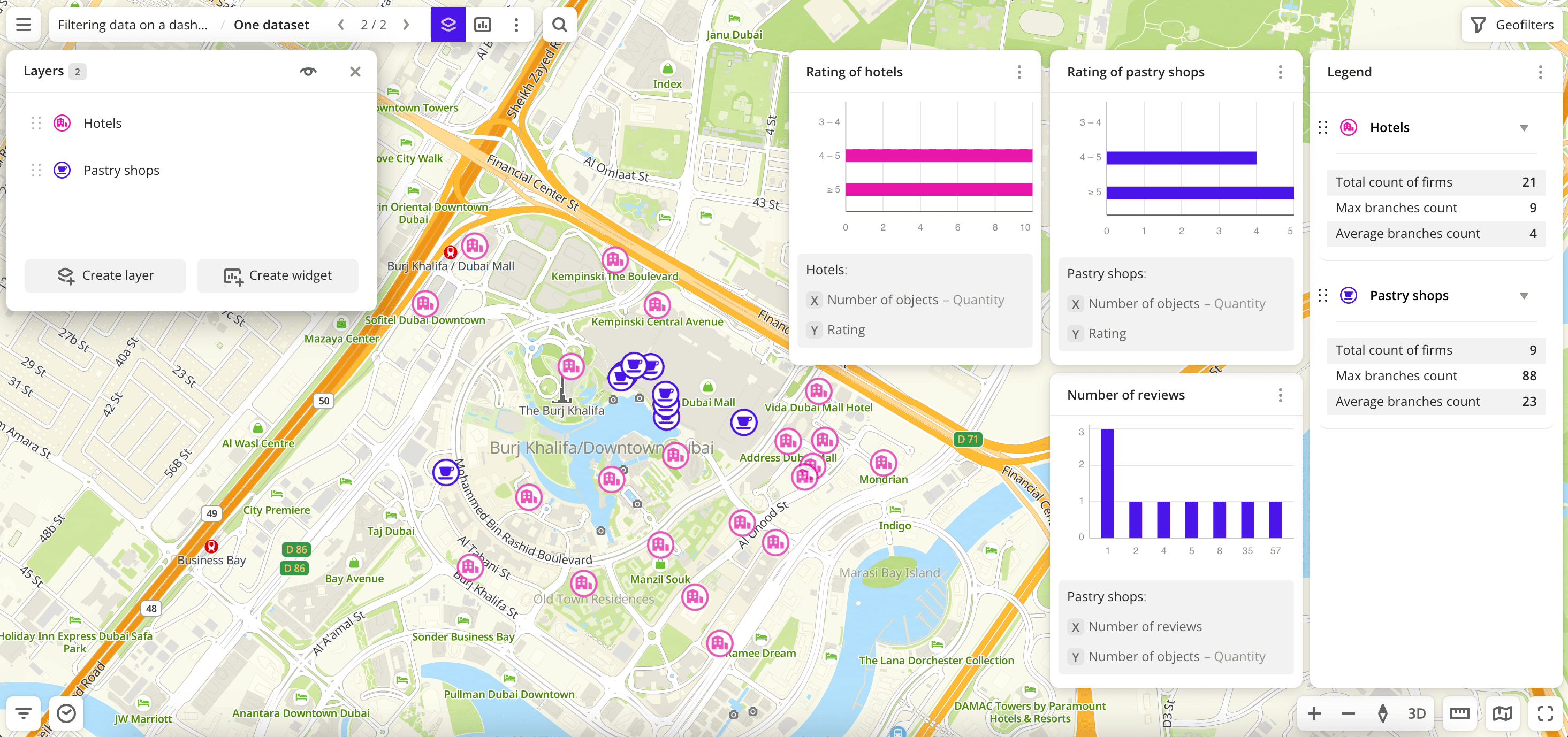Toggle visibility of all layers with eye icon
The image size is (1568, 737).
pos(308,71)
